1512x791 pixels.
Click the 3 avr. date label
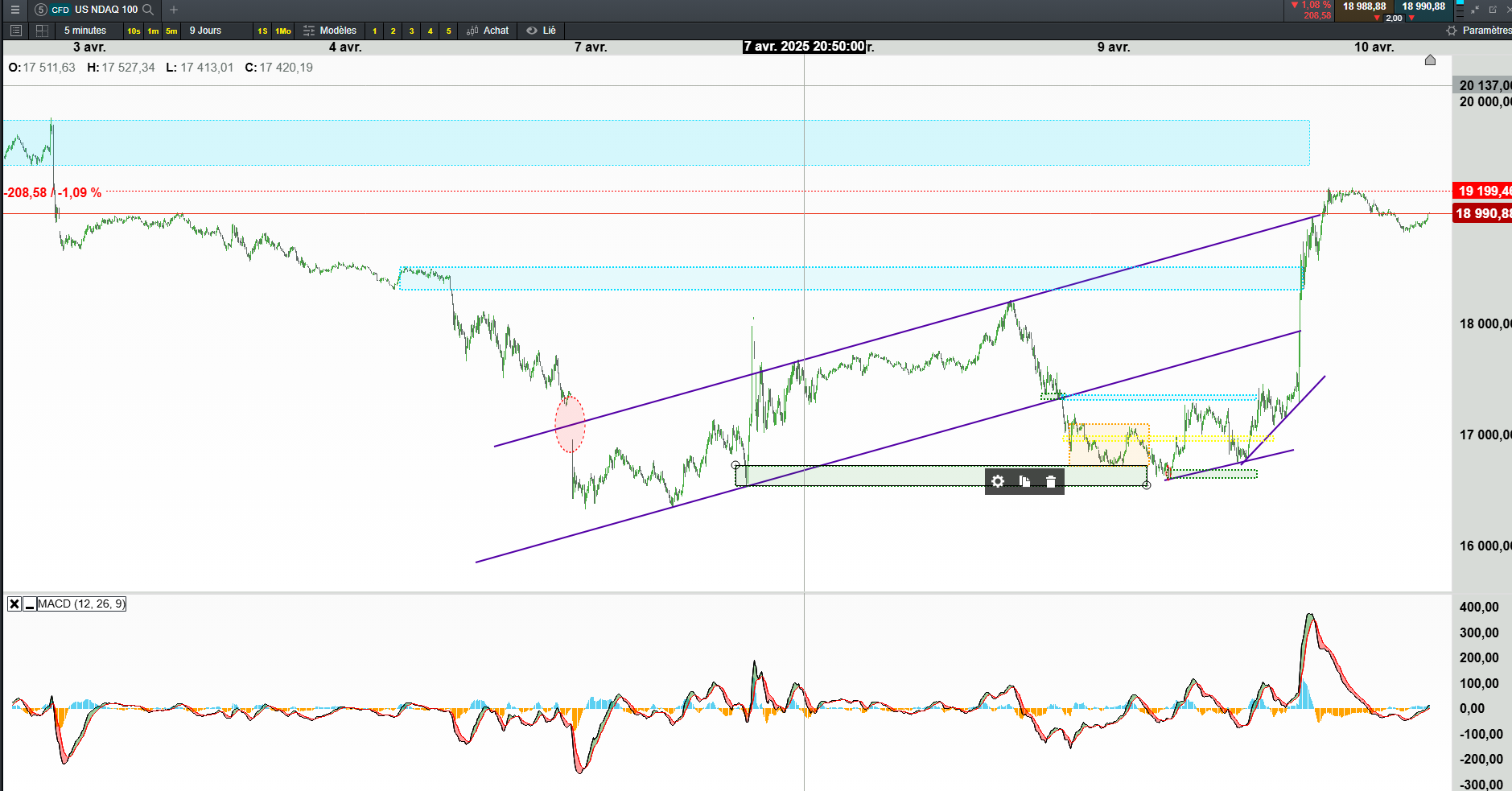tap(89, 47)
